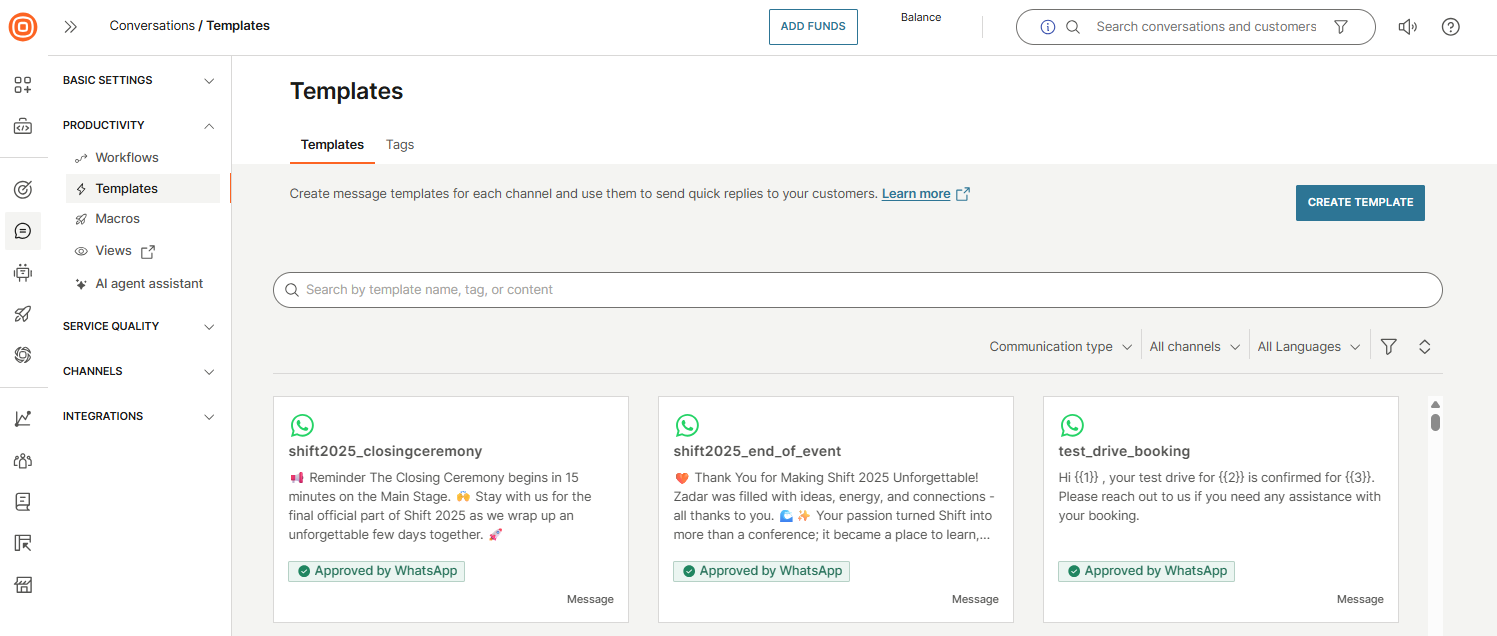This screenshot has height=636, width=1497.
Task: Click the Infobip logo home icon
Action: [x=23, y=27]
